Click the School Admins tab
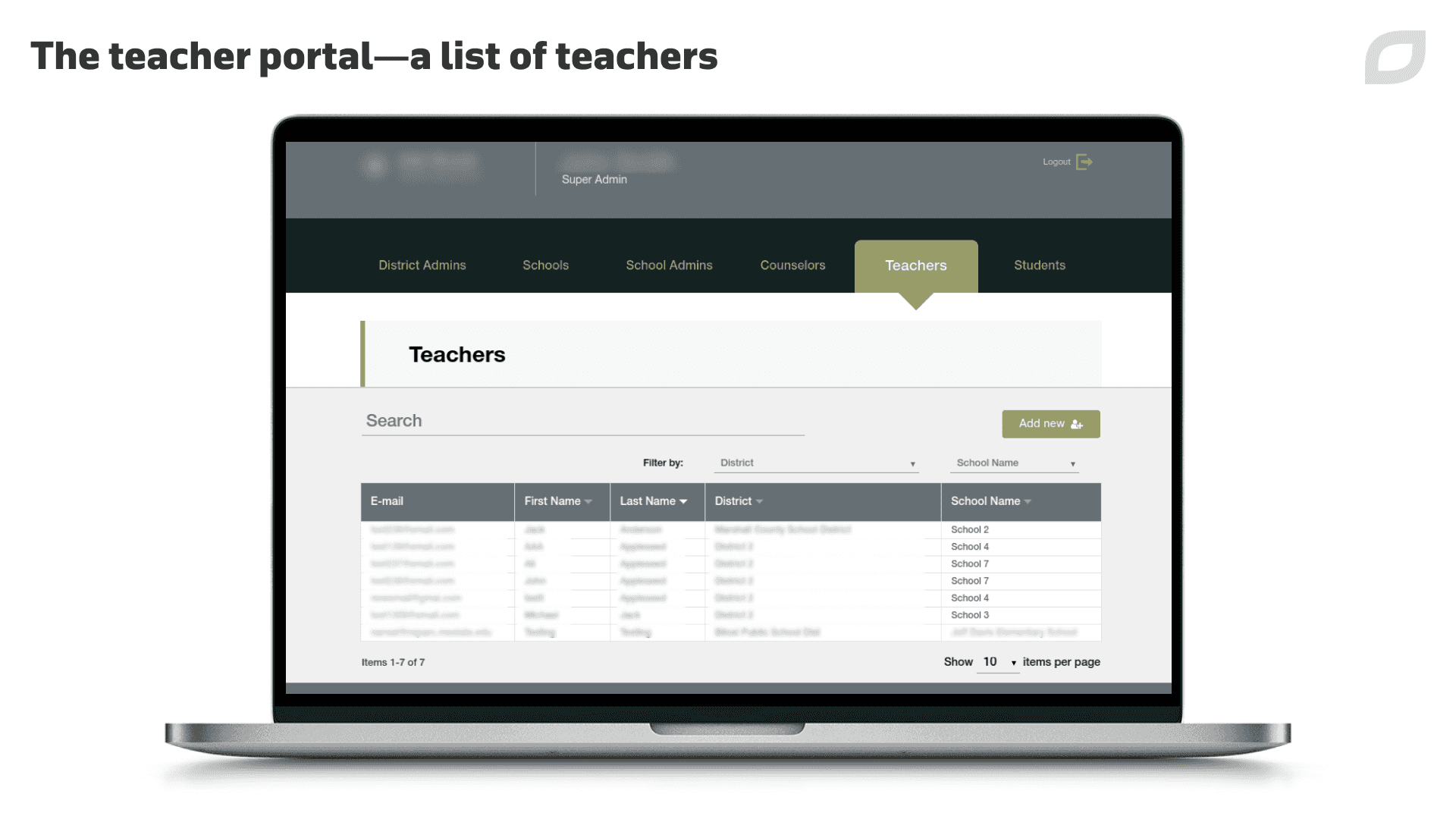 click(669, 265)
